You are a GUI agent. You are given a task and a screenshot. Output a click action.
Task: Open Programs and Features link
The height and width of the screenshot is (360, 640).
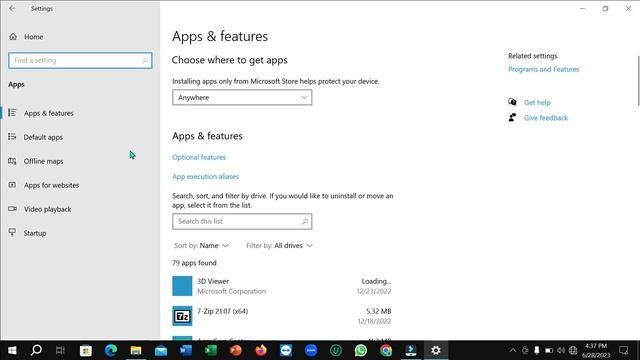(x=544, y=69)
